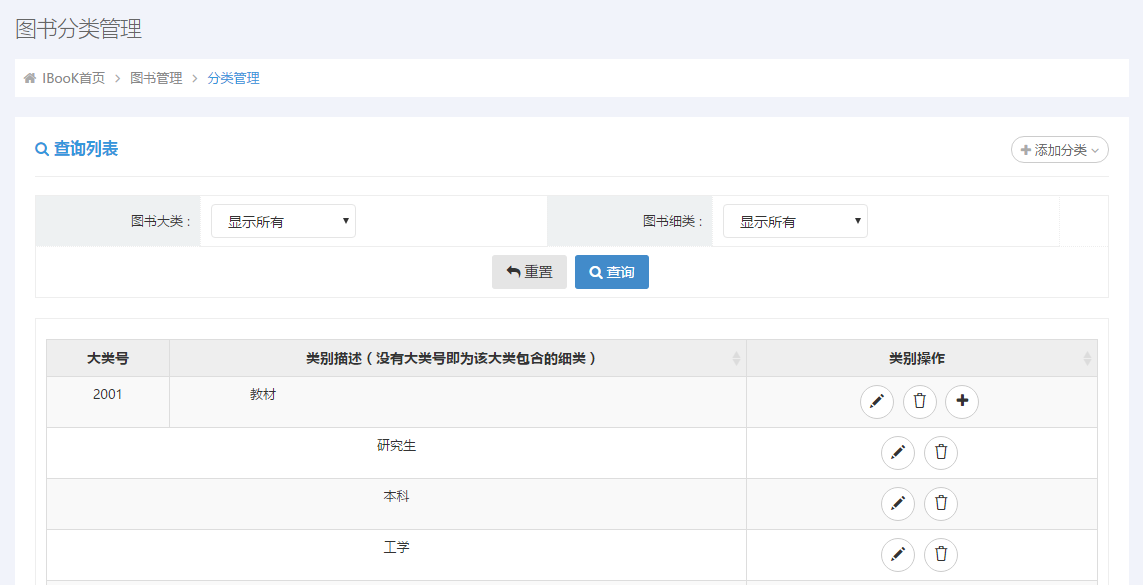The width and height of the screenshot is (1143, 585).
Task: Click the 查询 search button
Action: (612, 272)
